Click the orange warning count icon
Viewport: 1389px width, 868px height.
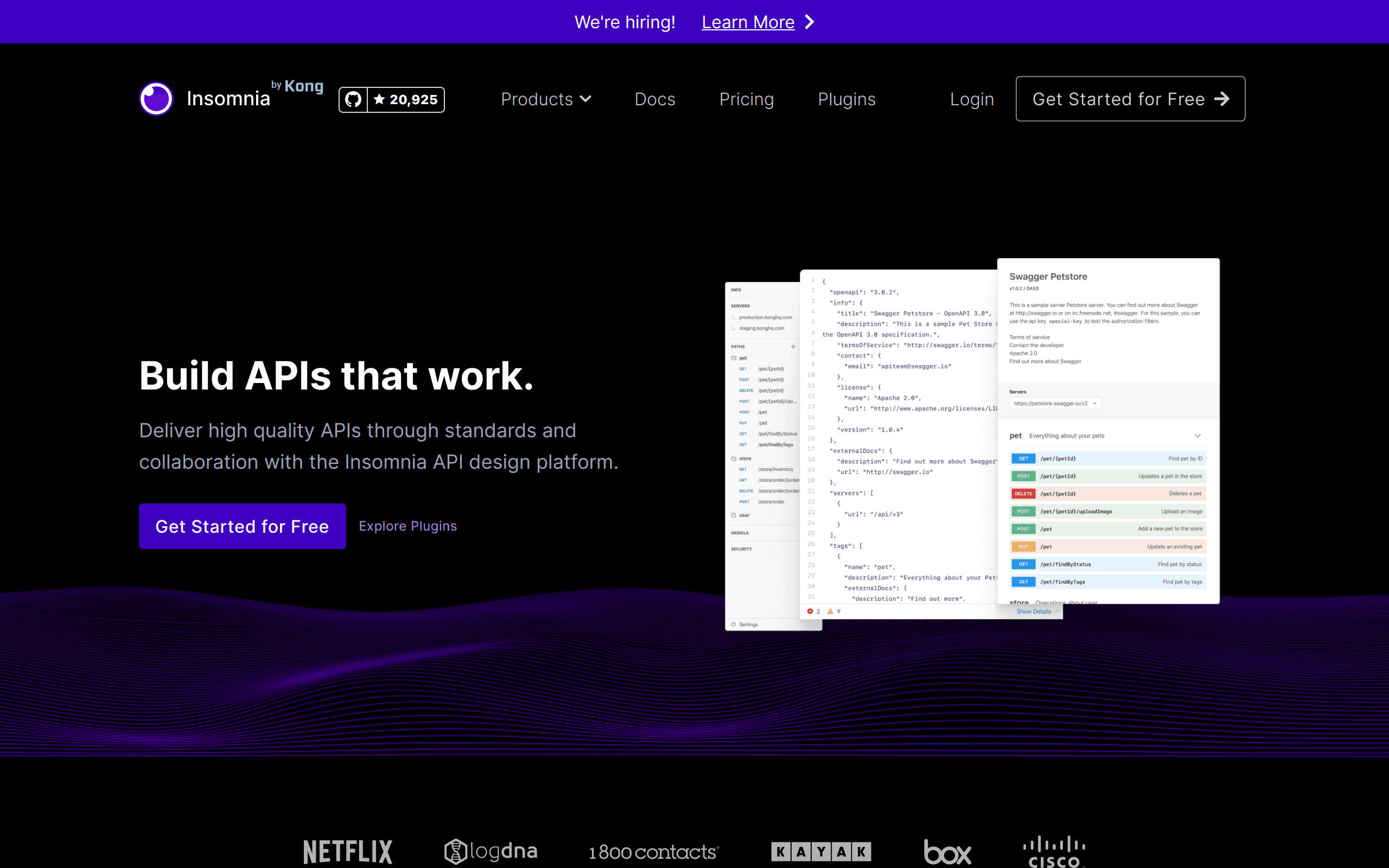click(x=830, y=611)
